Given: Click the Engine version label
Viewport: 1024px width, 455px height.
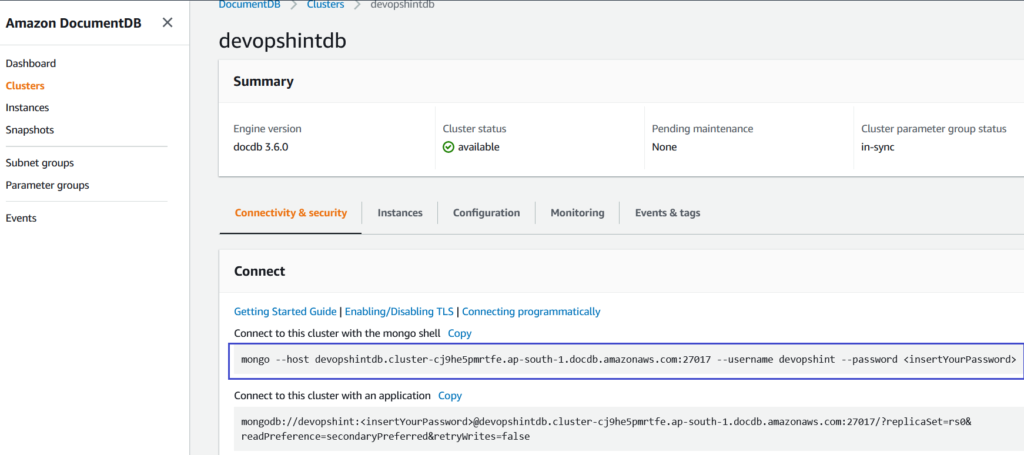Looking at the screenshot, I should pos(267,129).
